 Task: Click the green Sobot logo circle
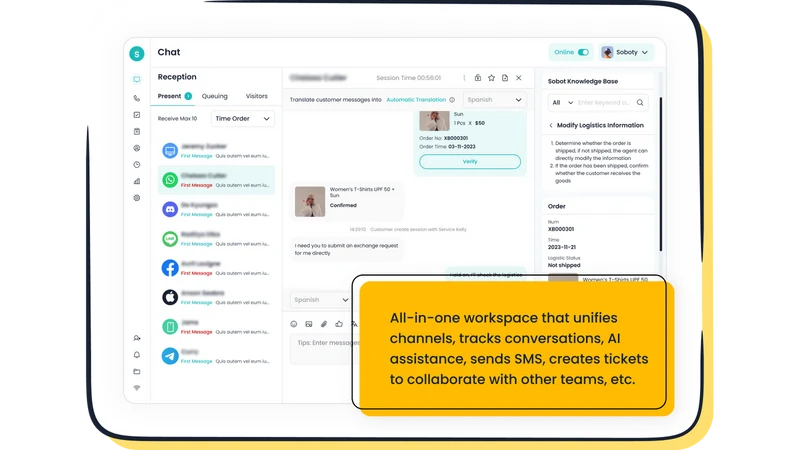coord(137,54)
